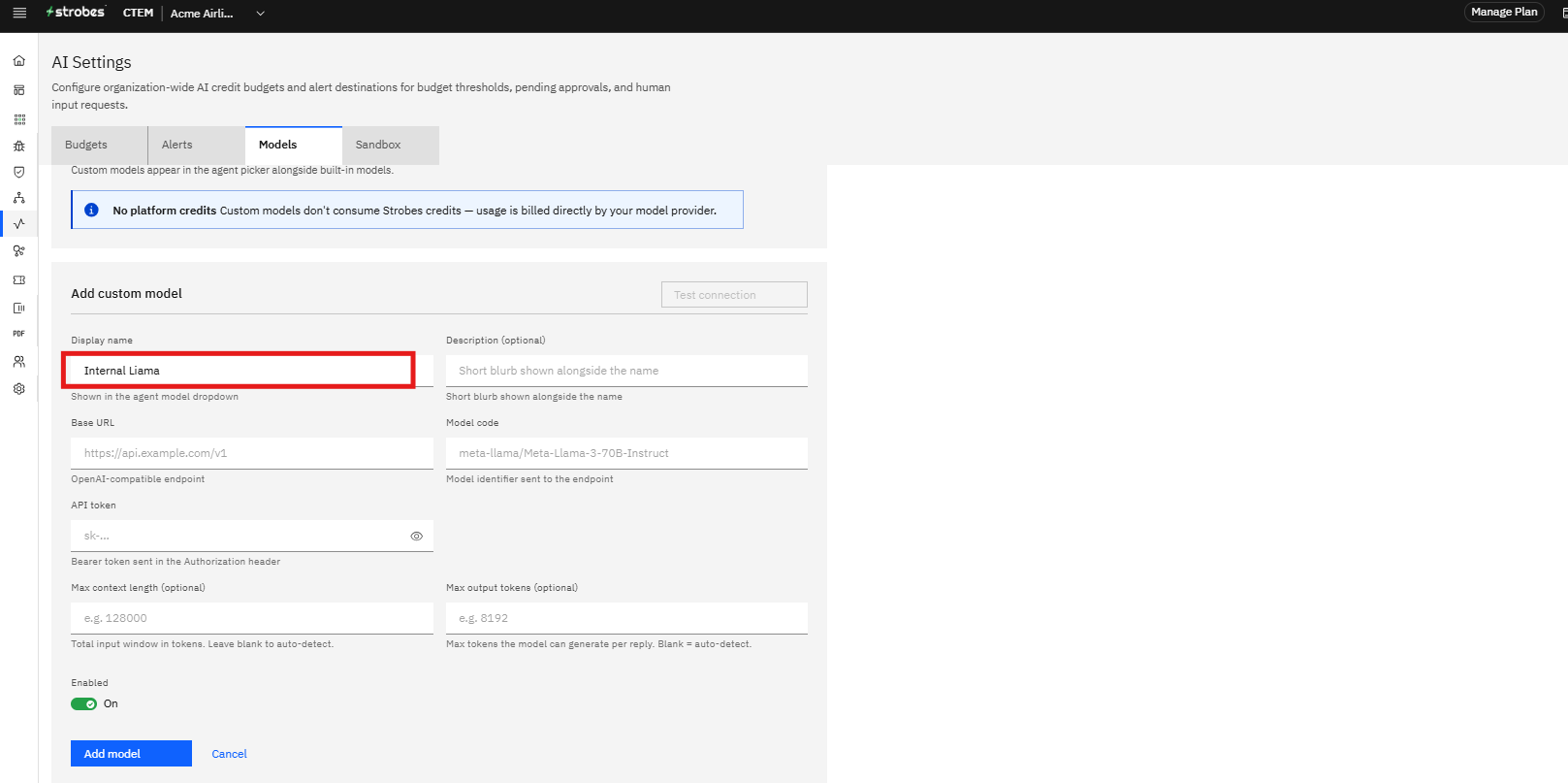
Task: Click the AI Settings page heading
Action: click(x=91, y=62)
